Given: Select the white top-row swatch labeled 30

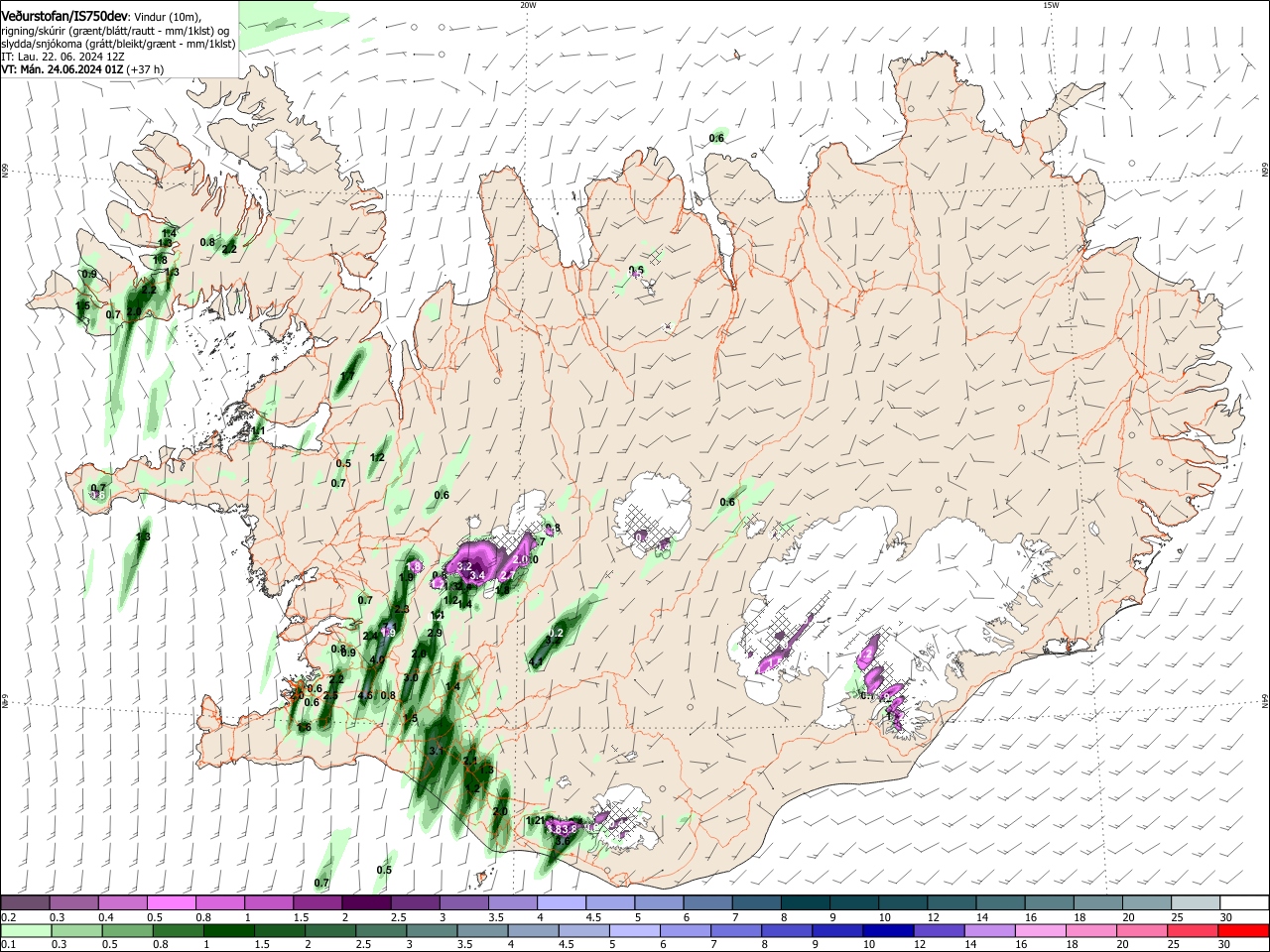Looking at the screenshot, I should click(1245, 902).
